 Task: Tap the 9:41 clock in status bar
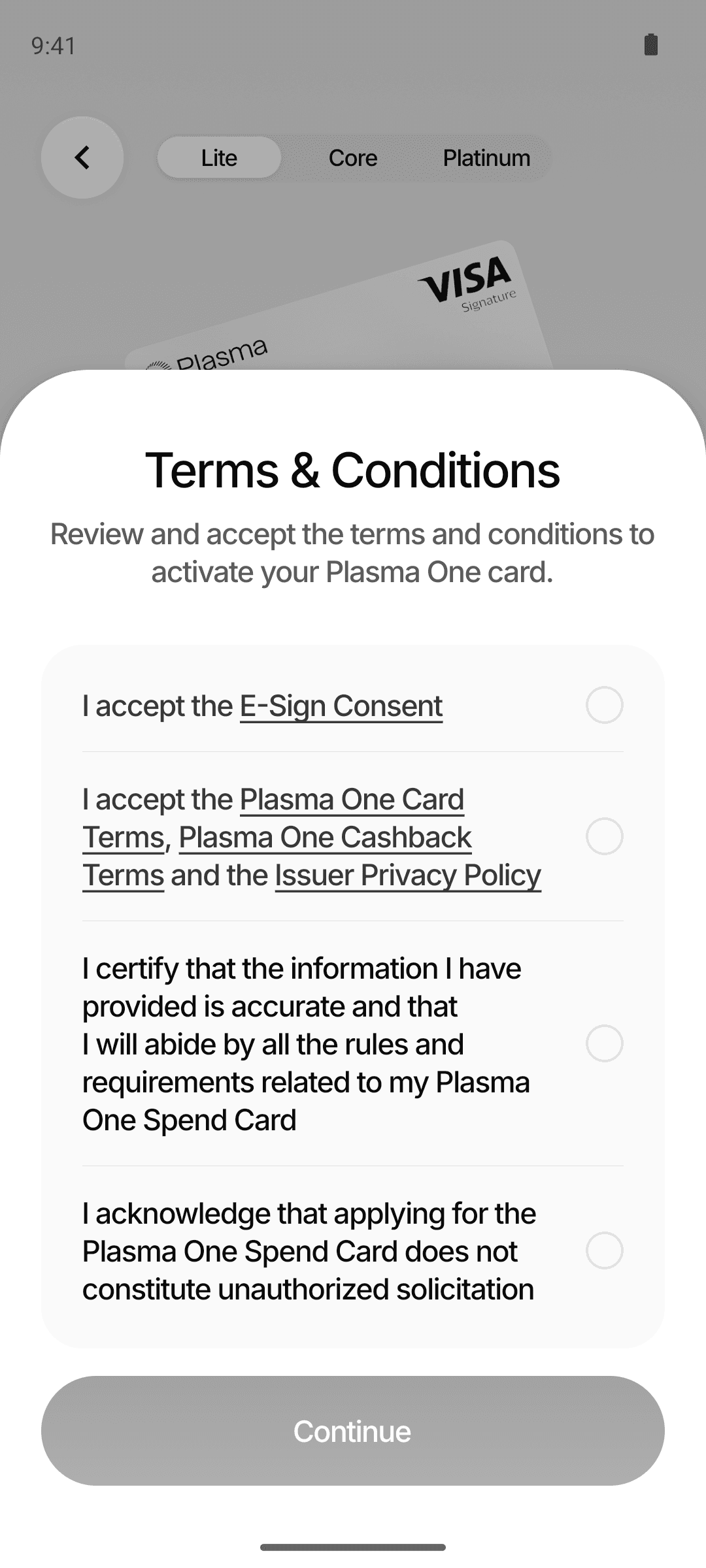(54, 46)
